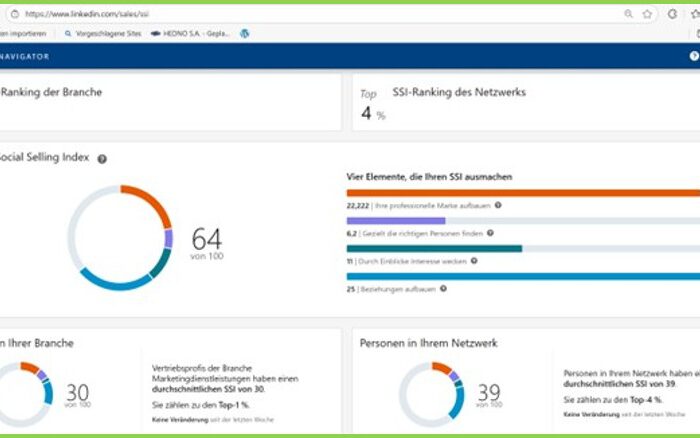Click the 'importieren' bookmarks bar item

(24, 33)
